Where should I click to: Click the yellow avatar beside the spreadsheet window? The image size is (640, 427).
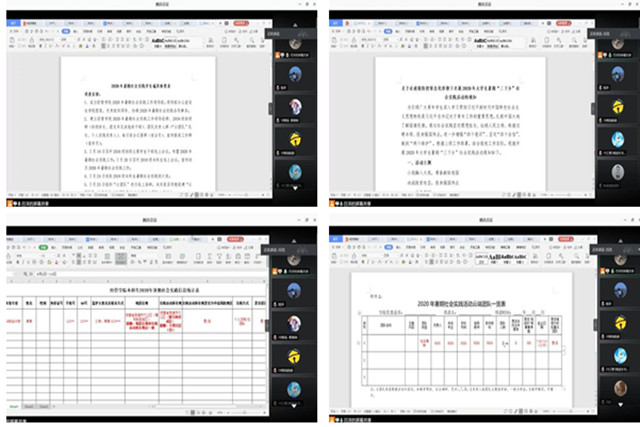[296, 356]
